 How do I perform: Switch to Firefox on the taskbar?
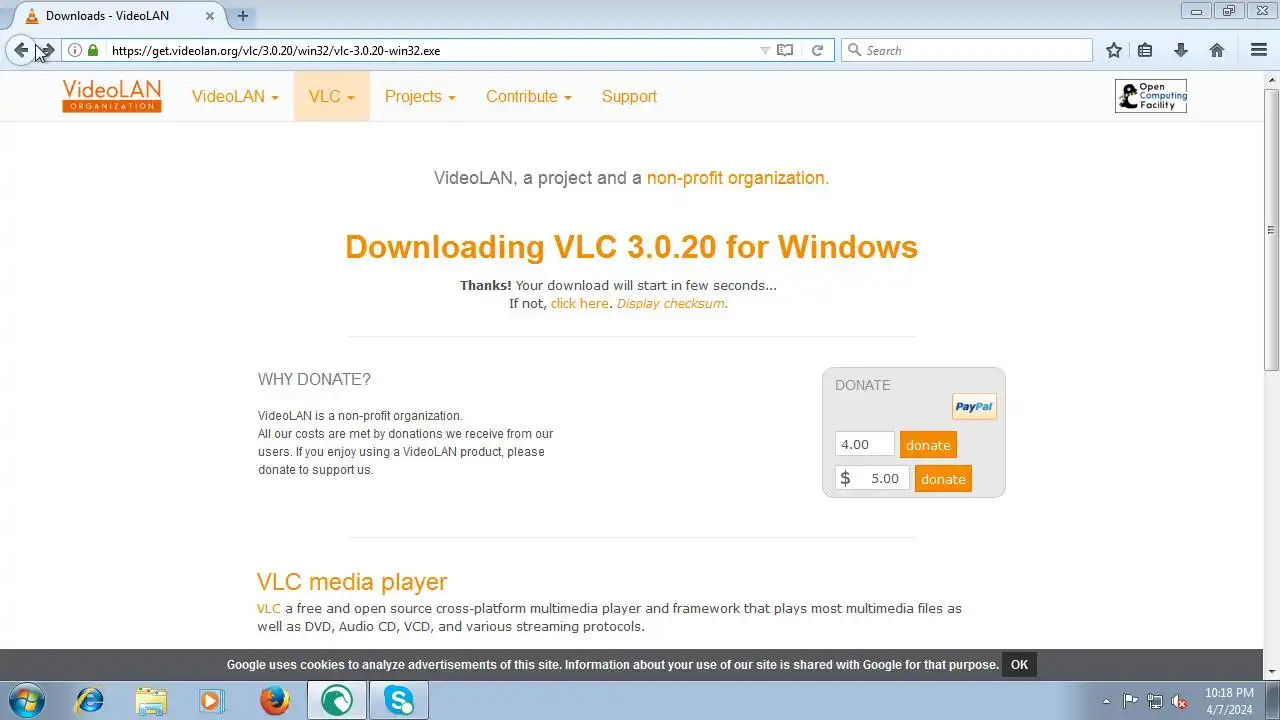tap(274, 700)
